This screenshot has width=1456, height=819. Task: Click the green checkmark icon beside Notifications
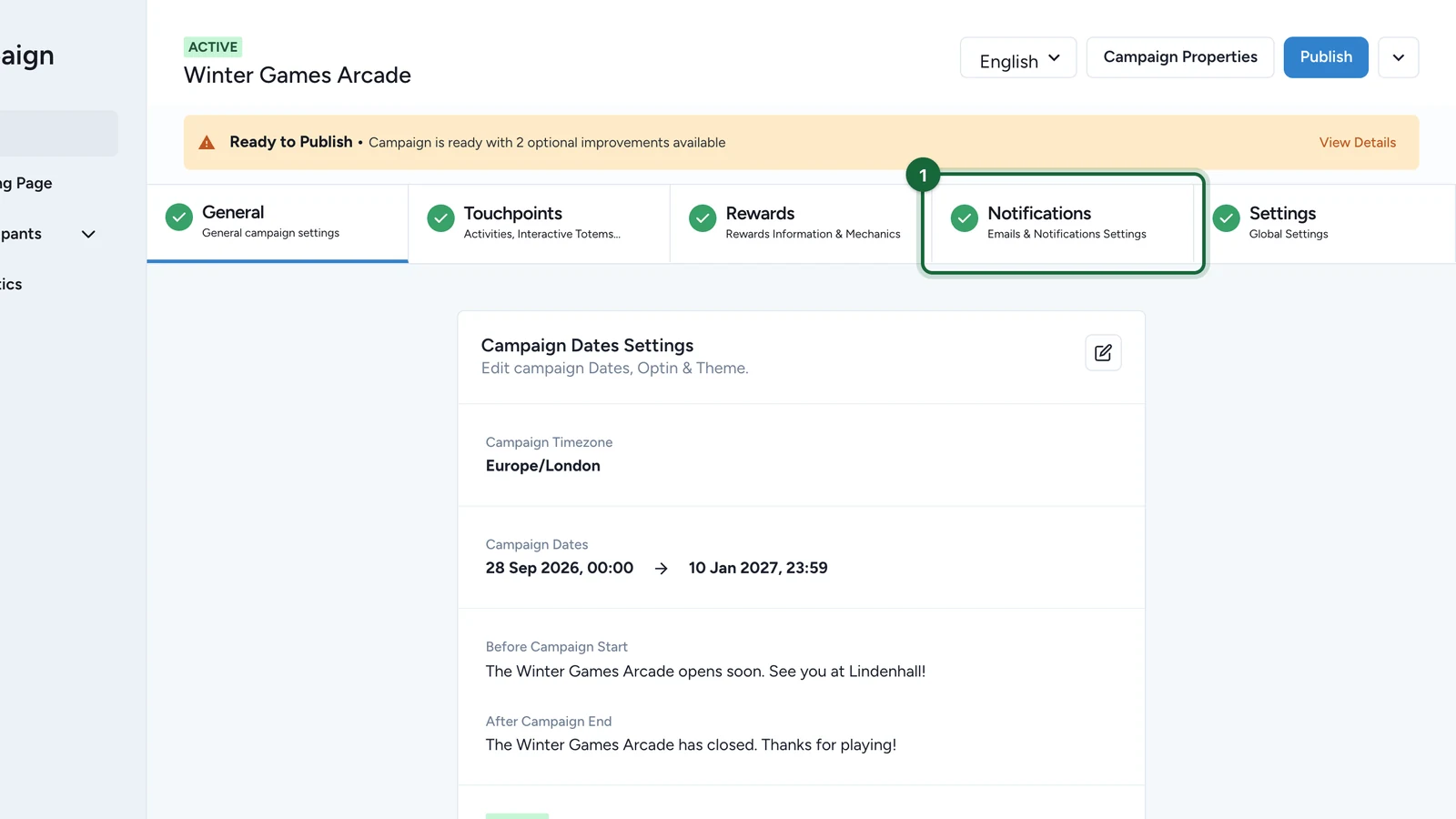click(x=965, y=218)
